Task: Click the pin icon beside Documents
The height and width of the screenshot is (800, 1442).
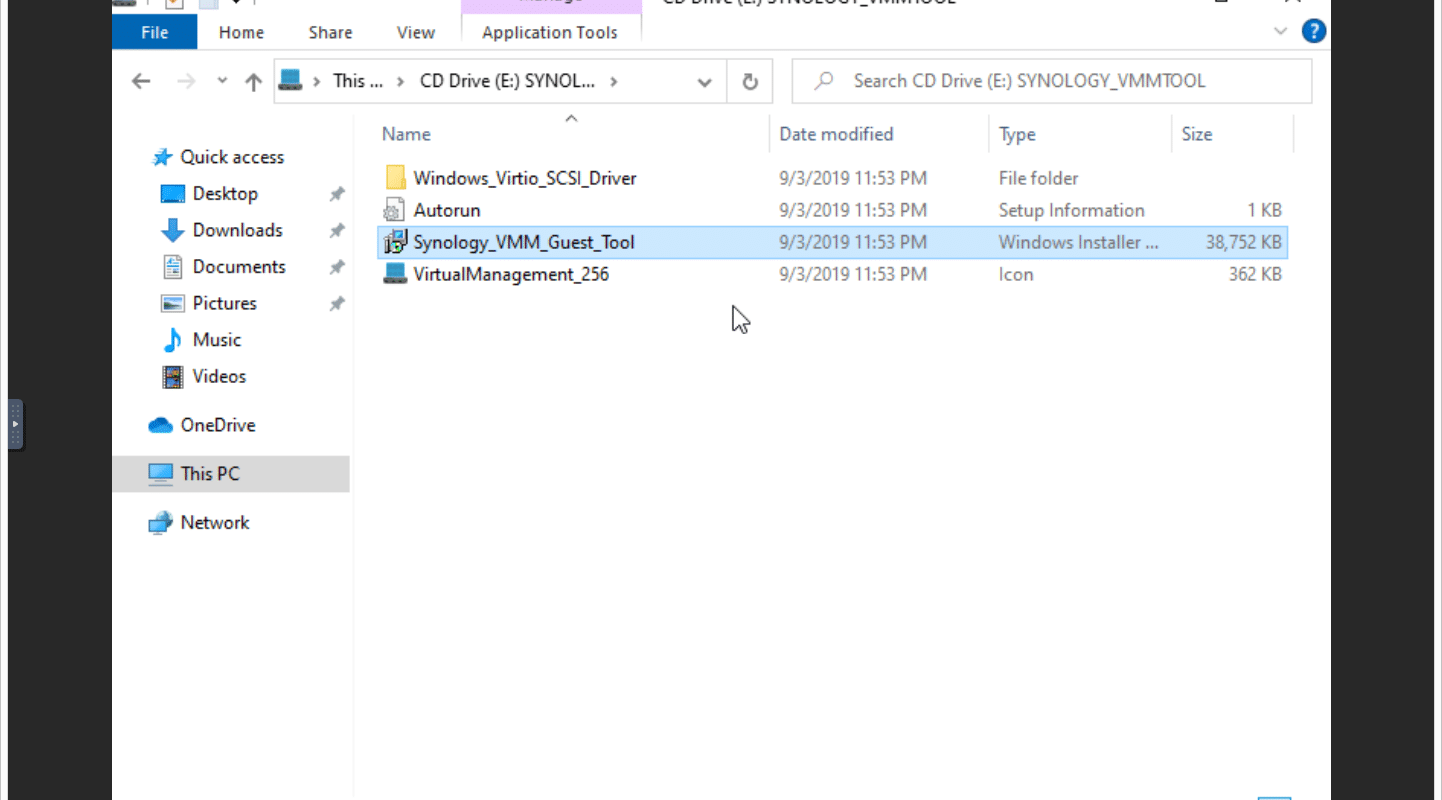Action: (x=337, y=267)
